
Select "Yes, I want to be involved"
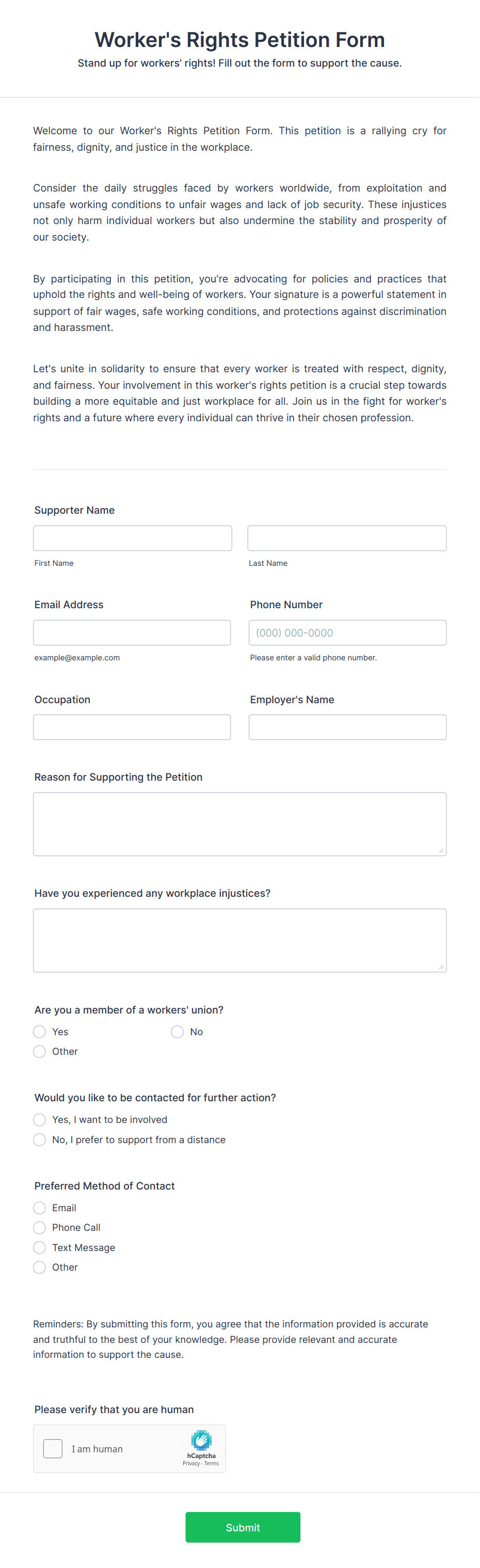[39, 1119]
